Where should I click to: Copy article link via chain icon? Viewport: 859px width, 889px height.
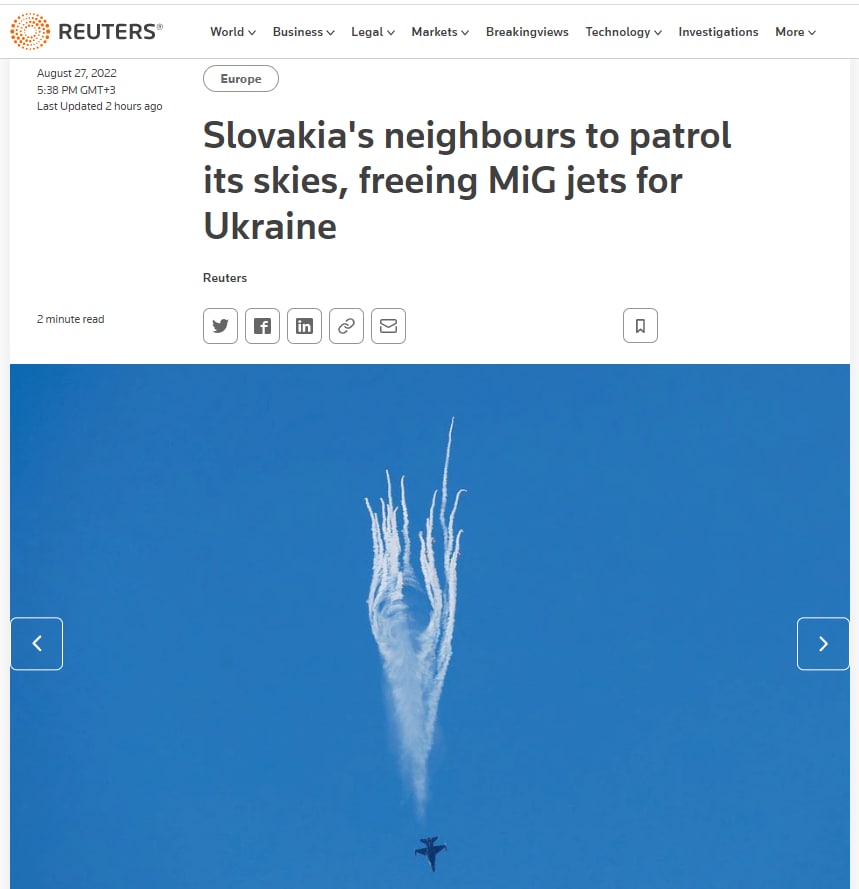point(346,326)
